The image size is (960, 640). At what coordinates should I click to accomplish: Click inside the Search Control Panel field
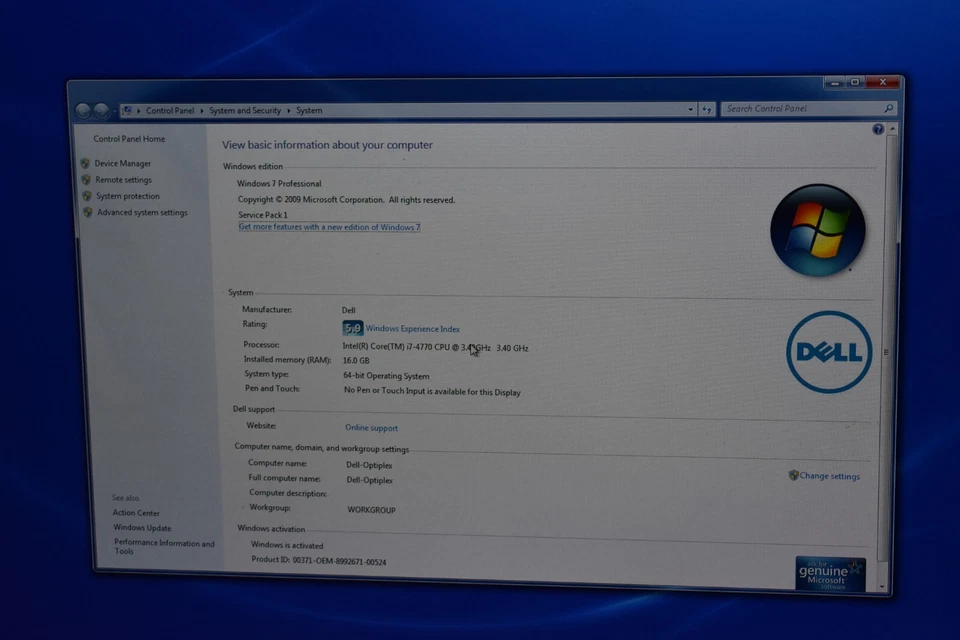click(800, 109)
